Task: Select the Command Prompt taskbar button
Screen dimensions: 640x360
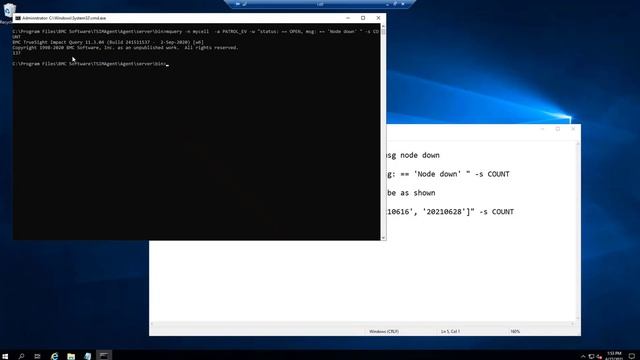Action: [104, 356]
